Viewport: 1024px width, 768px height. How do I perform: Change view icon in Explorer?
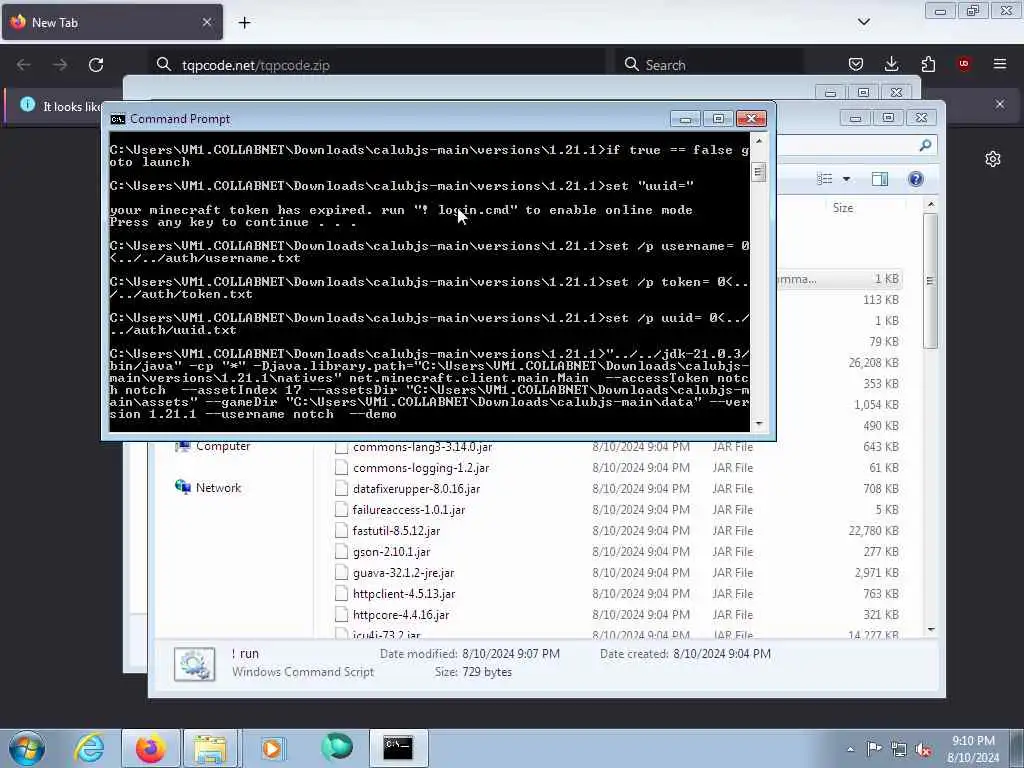pyautogui.click(x=825, y=179)
